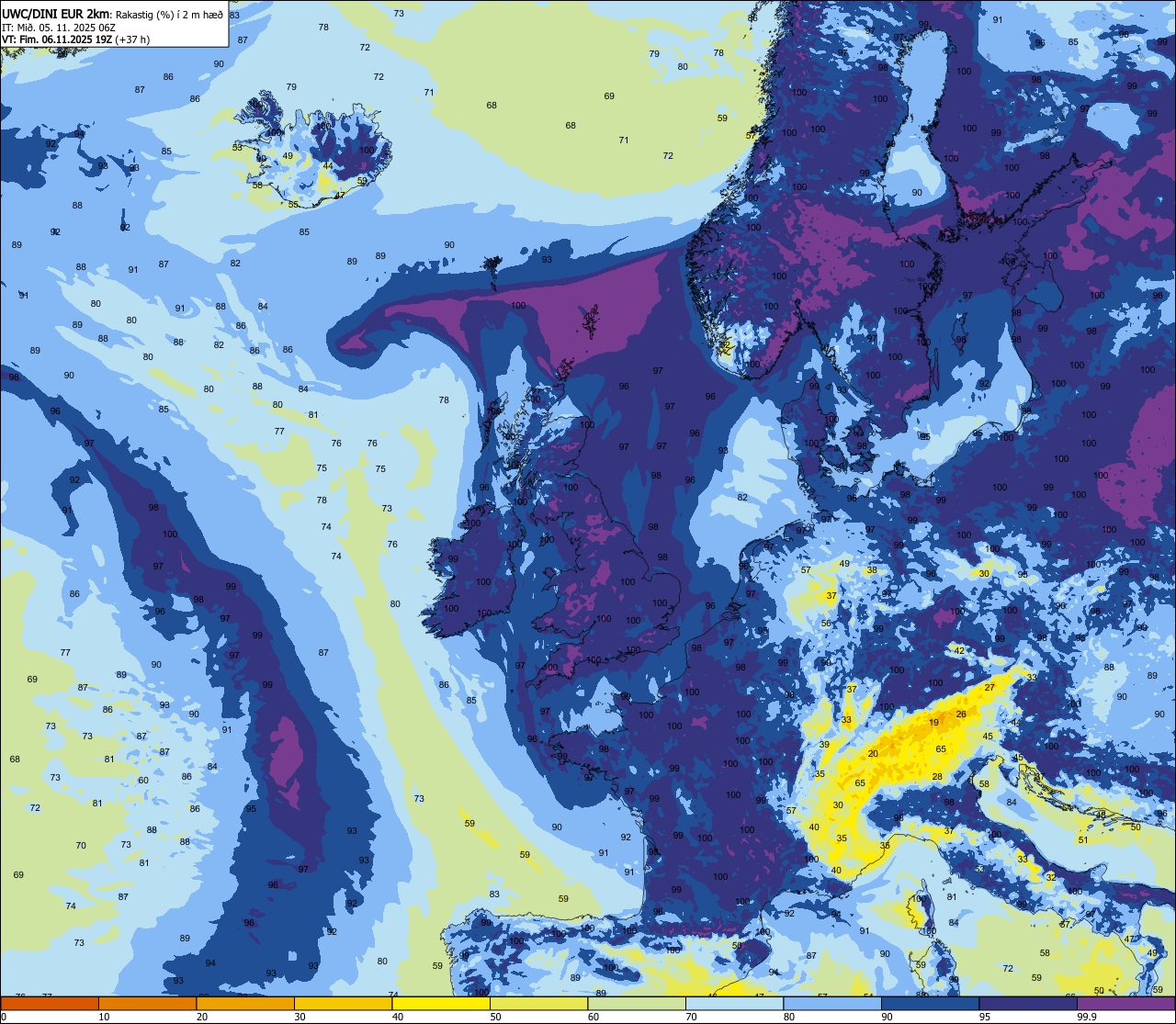Click the '50' tick label under legend bar
1176x1024 pixels.
495,1017
